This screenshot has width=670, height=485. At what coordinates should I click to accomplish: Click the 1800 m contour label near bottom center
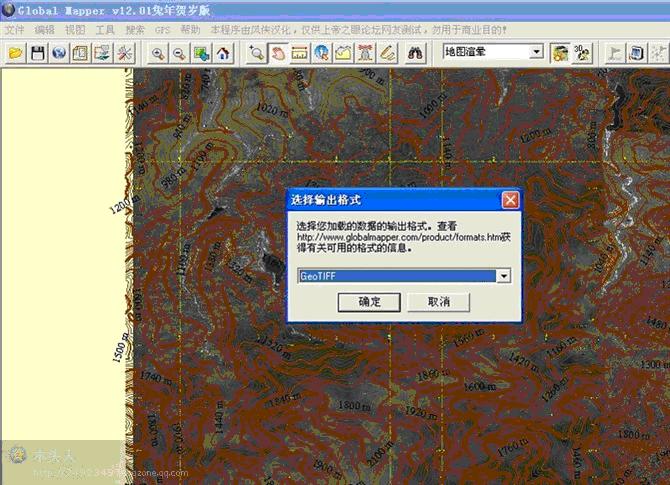pyautogui.click(x=354, y=405)
